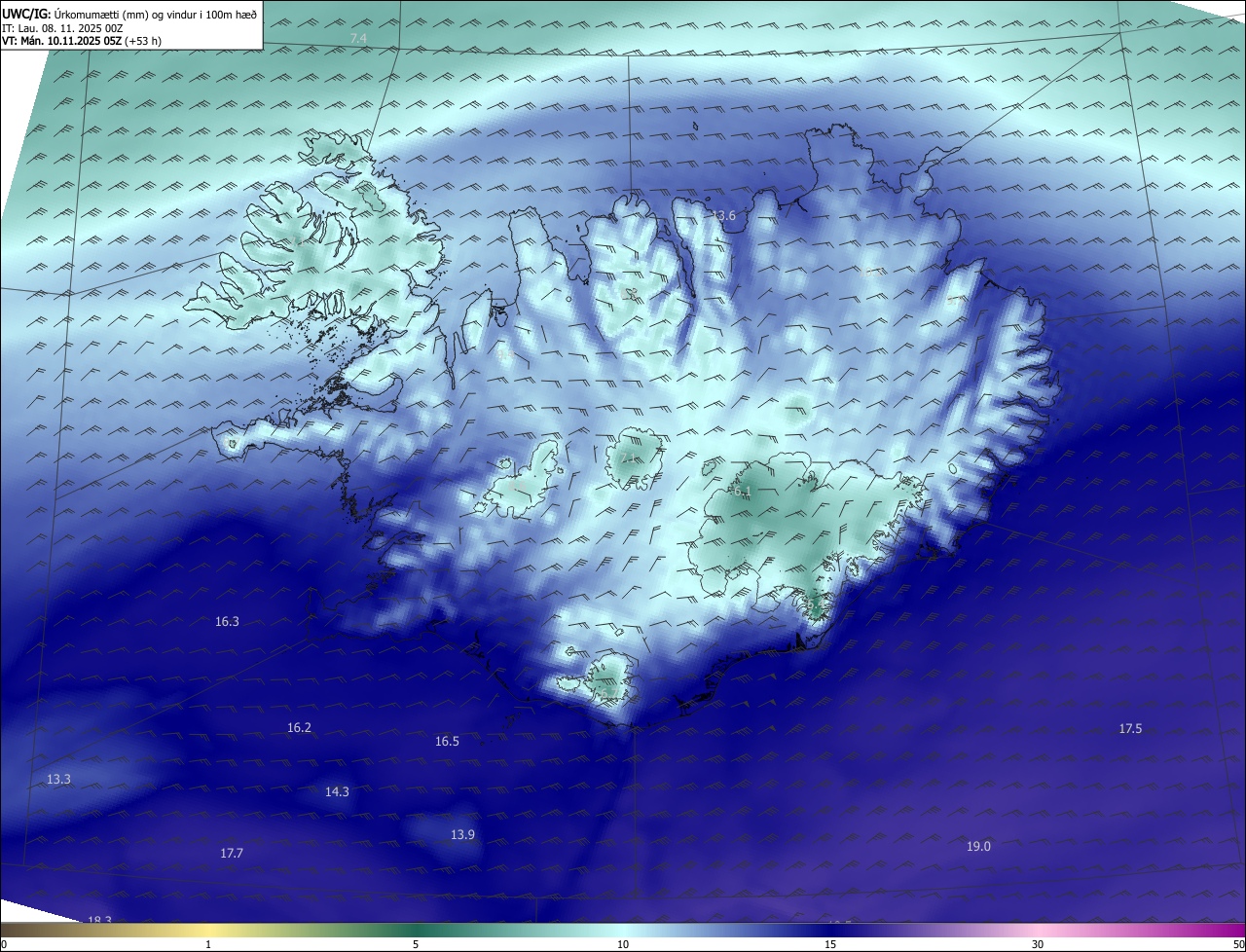The height and width of the screenshot is (952, 1246).
Task: Click the 17.5 value over the southeast sea
Action: 1130,729
